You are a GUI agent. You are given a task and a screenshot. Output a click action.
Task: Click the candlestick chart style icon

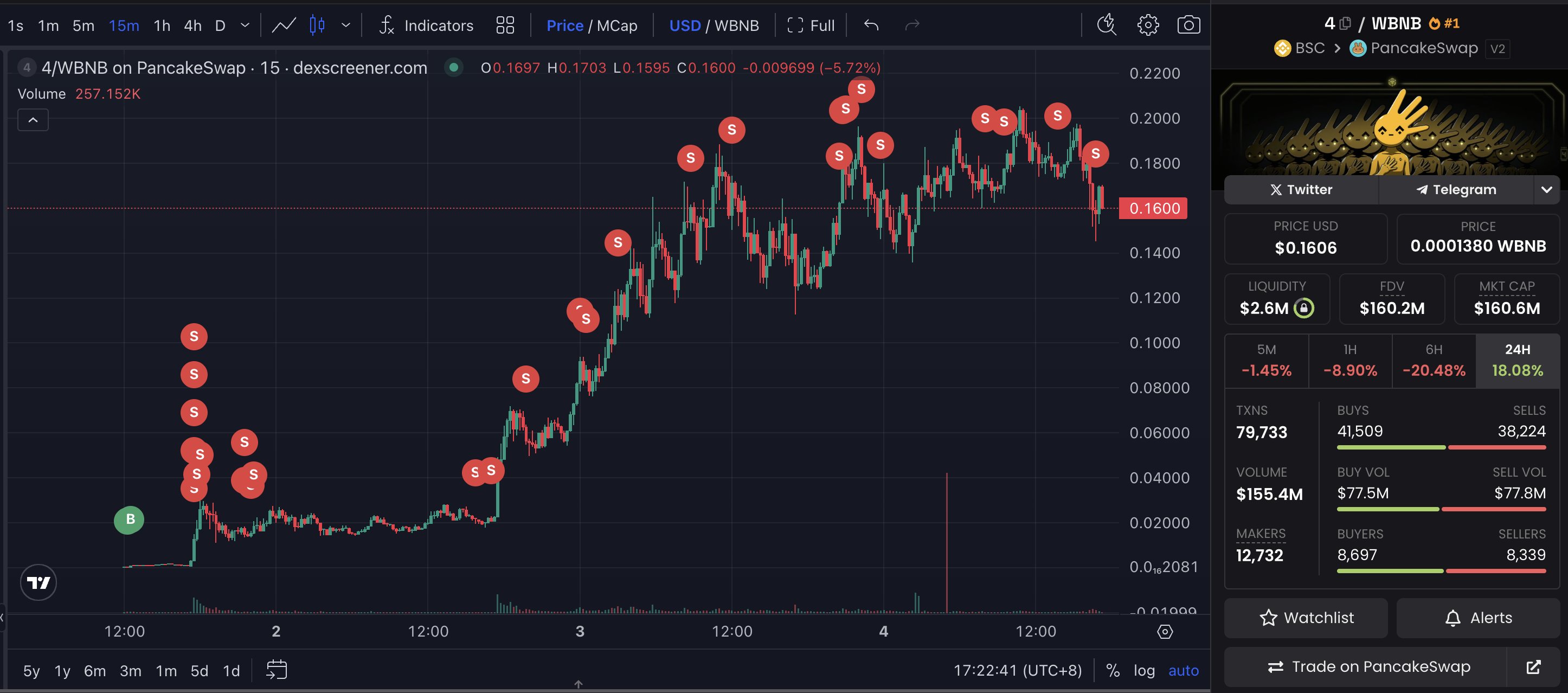point(317,25)
